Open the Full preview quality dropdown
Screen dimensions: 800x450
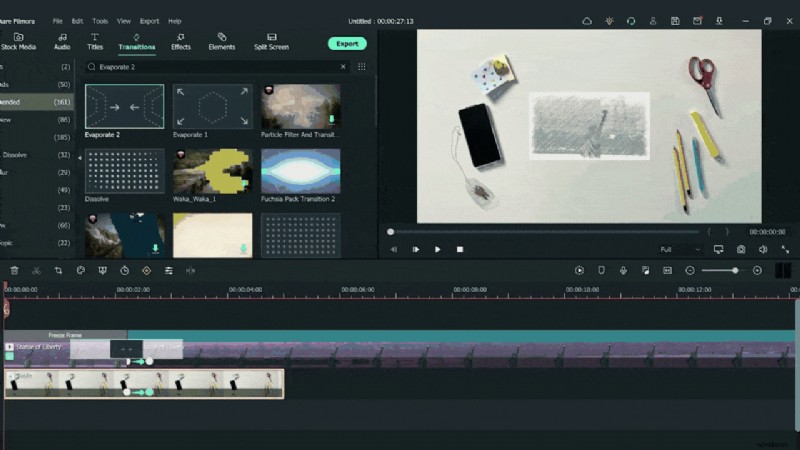tap(680, 249)
